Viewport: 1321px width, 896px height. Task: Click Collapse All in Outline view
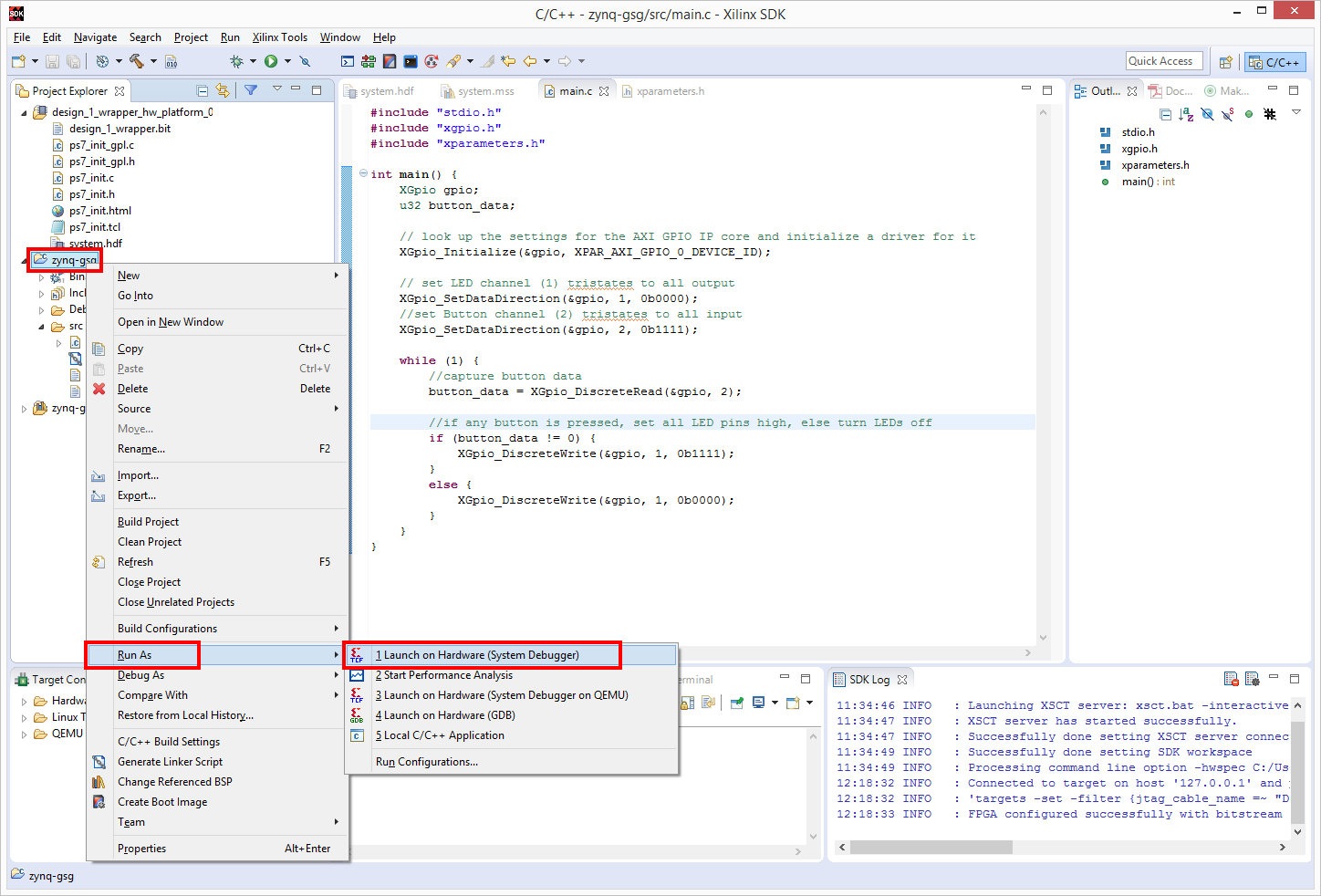click(1166, 114)
